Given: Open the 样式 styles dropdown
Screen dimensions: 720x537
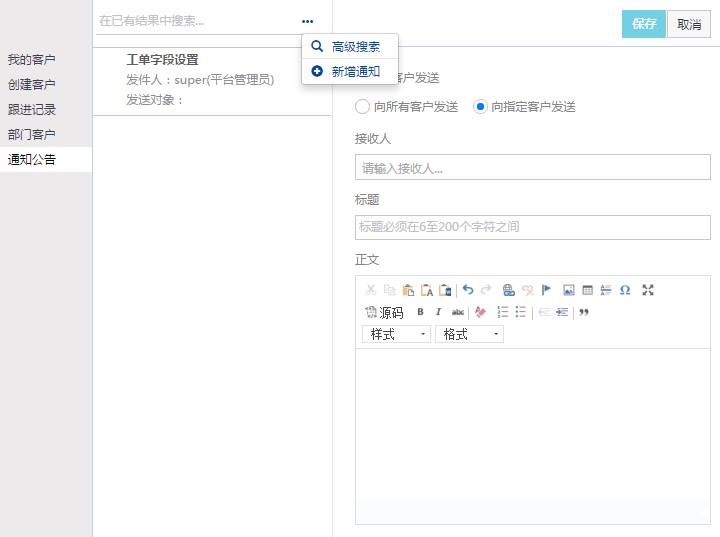Looking at the screenshot, I should 396,334.
